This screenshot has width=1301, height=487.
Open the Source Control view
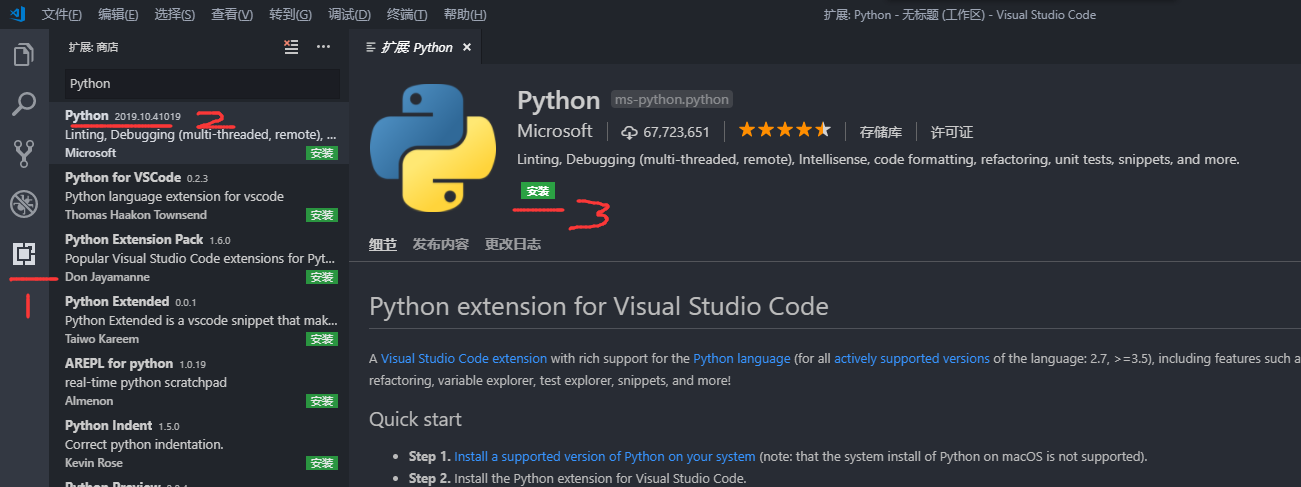[x=23, y=153]
